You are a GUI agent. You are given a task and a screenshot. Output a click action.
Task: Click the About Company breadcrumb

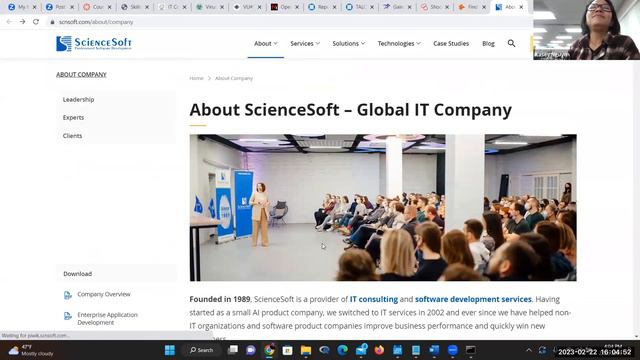[234, 78]
